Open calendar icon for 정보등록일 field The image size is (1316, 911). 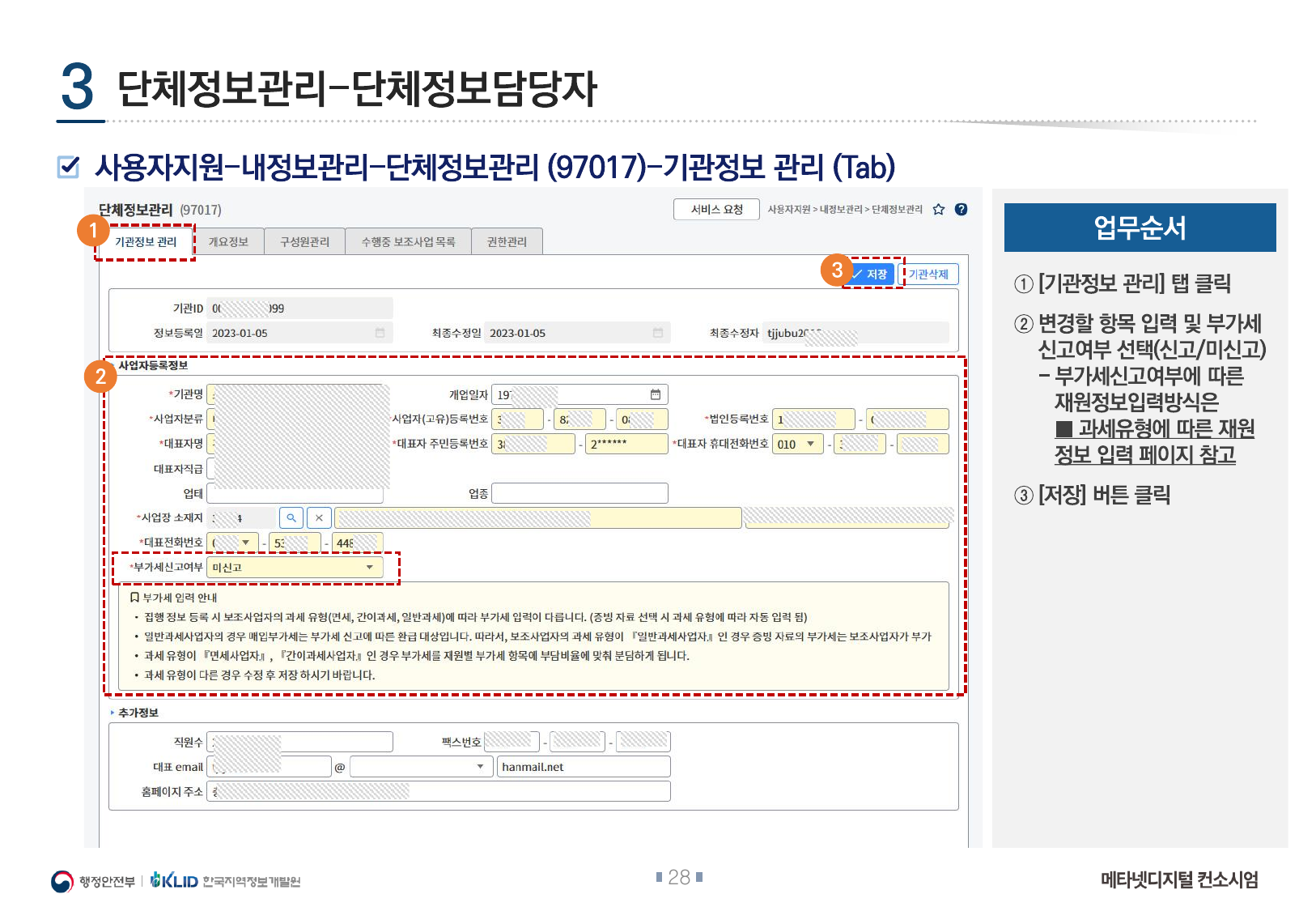pyautogui.click(x=380, y=333)
